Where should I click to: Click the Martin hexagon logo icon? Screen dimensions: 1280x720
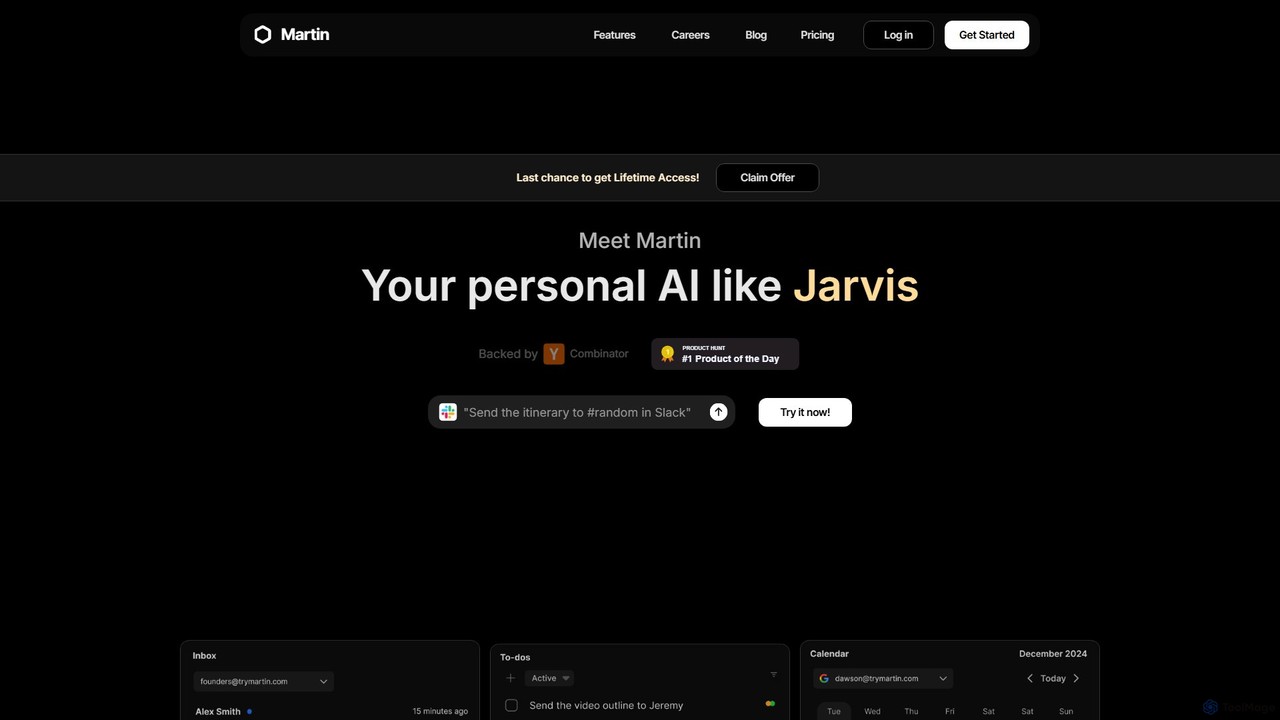(x=263, y=35)
